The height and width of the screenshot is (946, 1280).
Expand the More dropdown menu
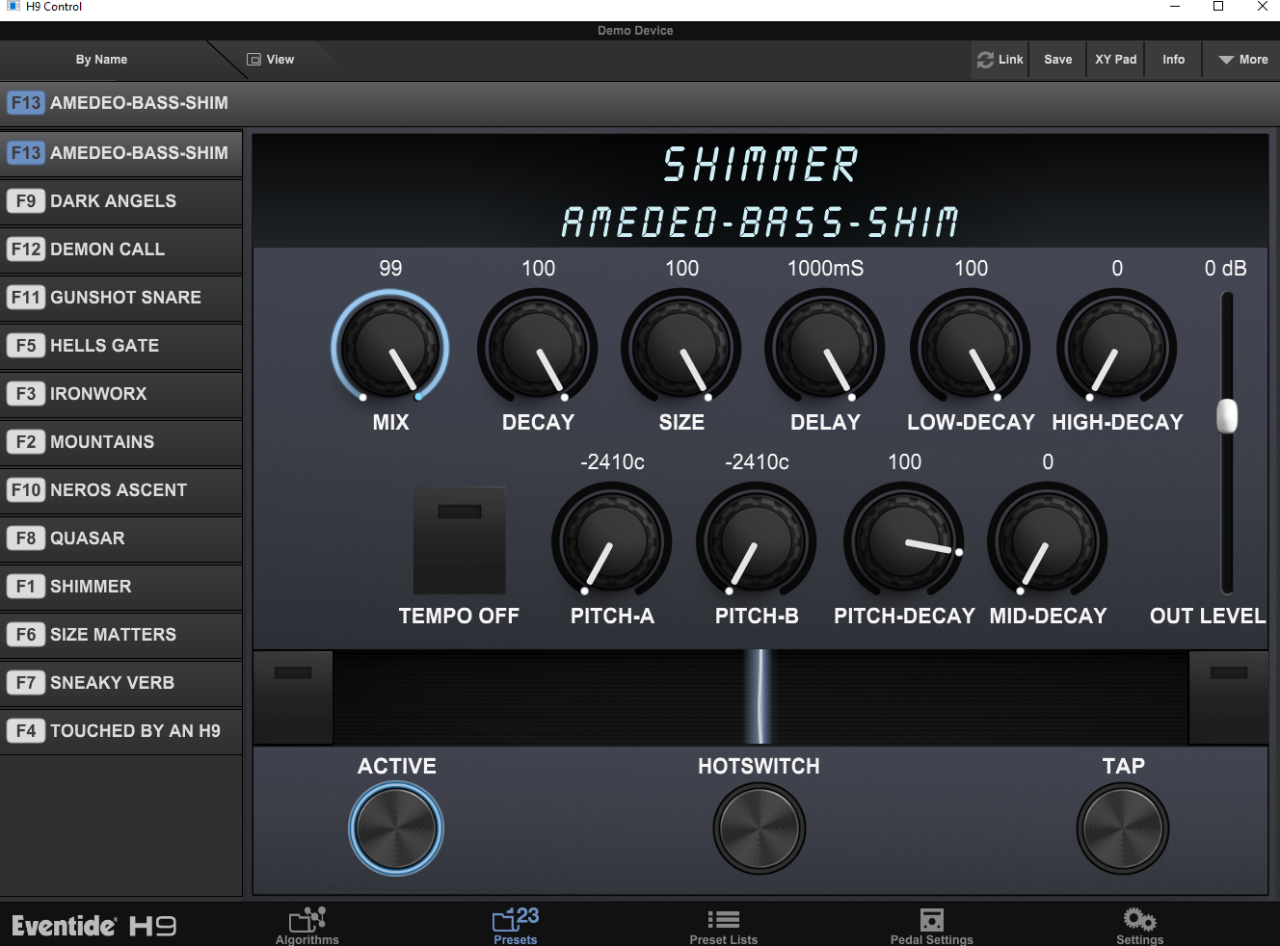point(1242,60)
